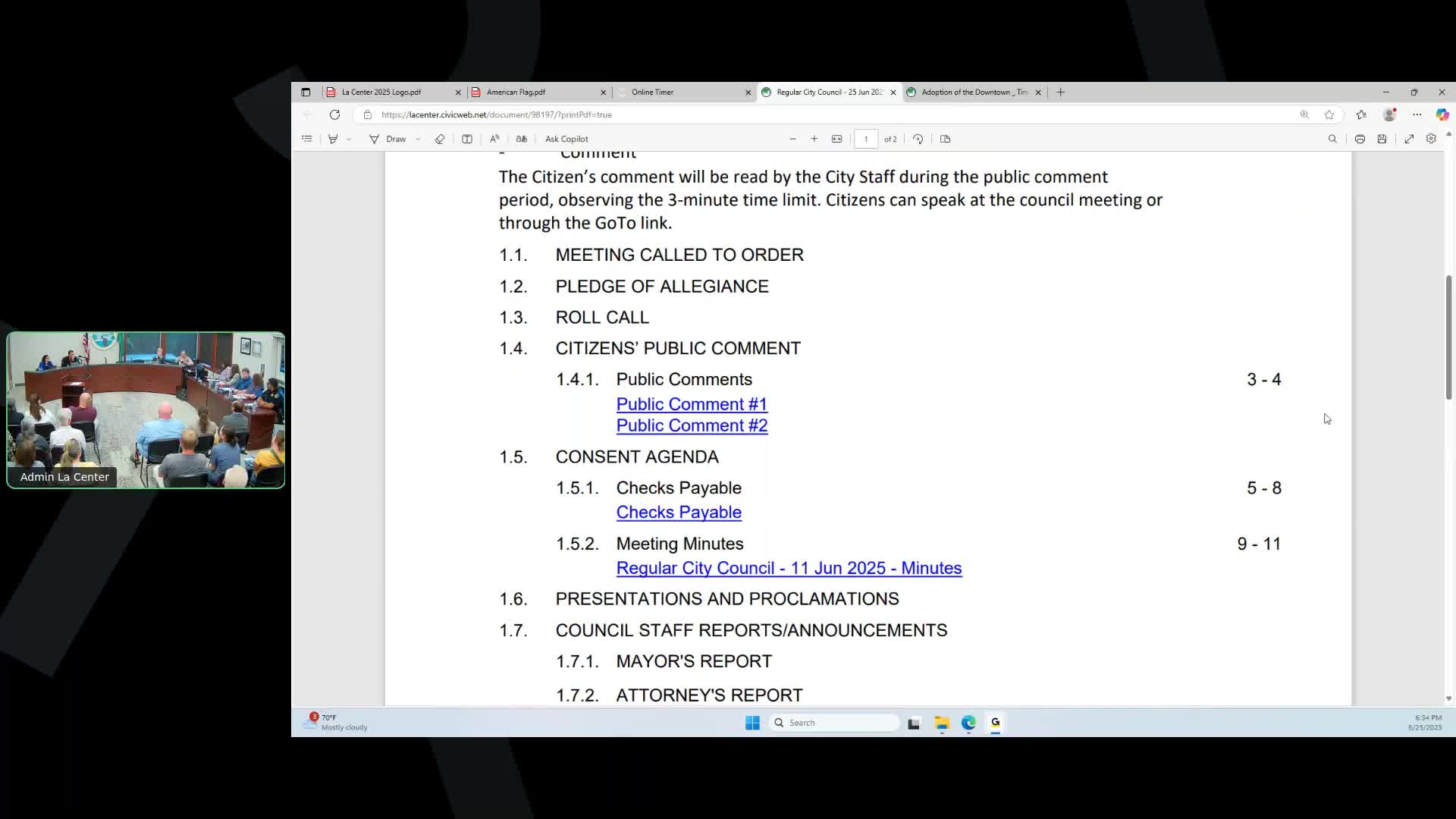1456x819 pixels.
Task: Expand the Highlight tool color dropdown
Action: 349,140
